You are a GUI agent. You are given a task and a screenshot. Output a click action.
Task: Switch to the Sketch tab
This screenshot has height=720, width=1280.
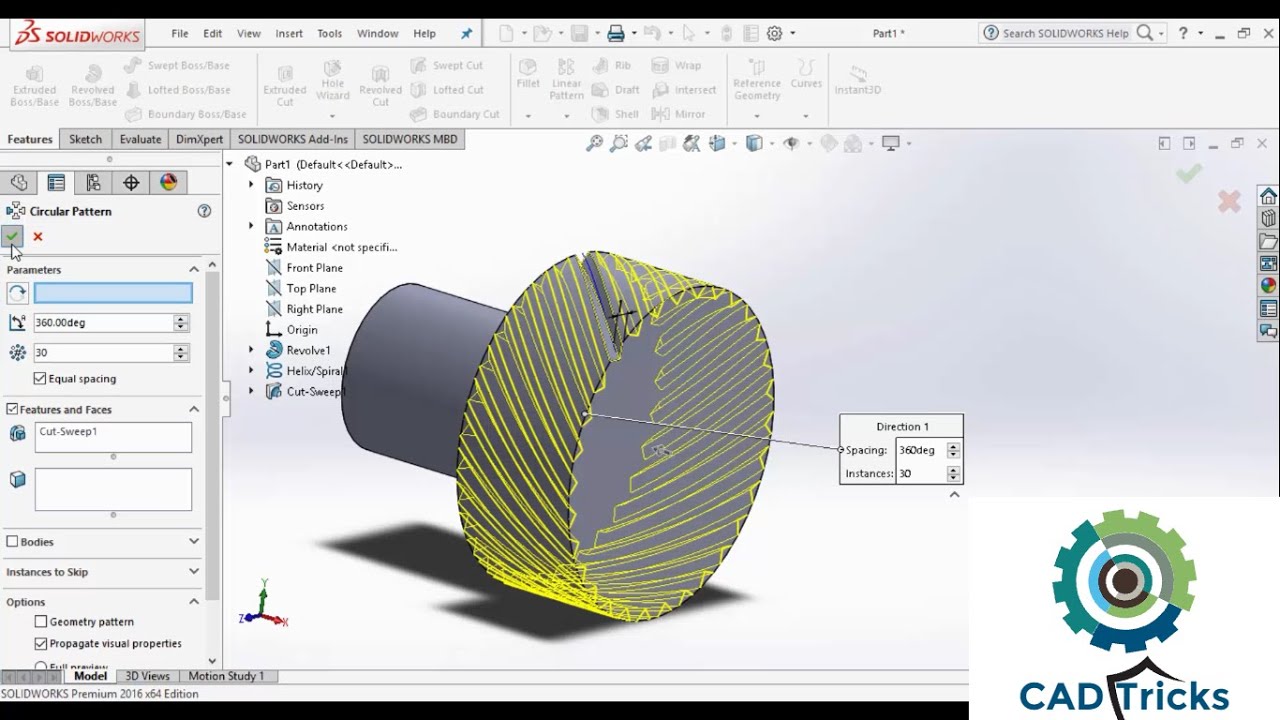tap(85, 139)
